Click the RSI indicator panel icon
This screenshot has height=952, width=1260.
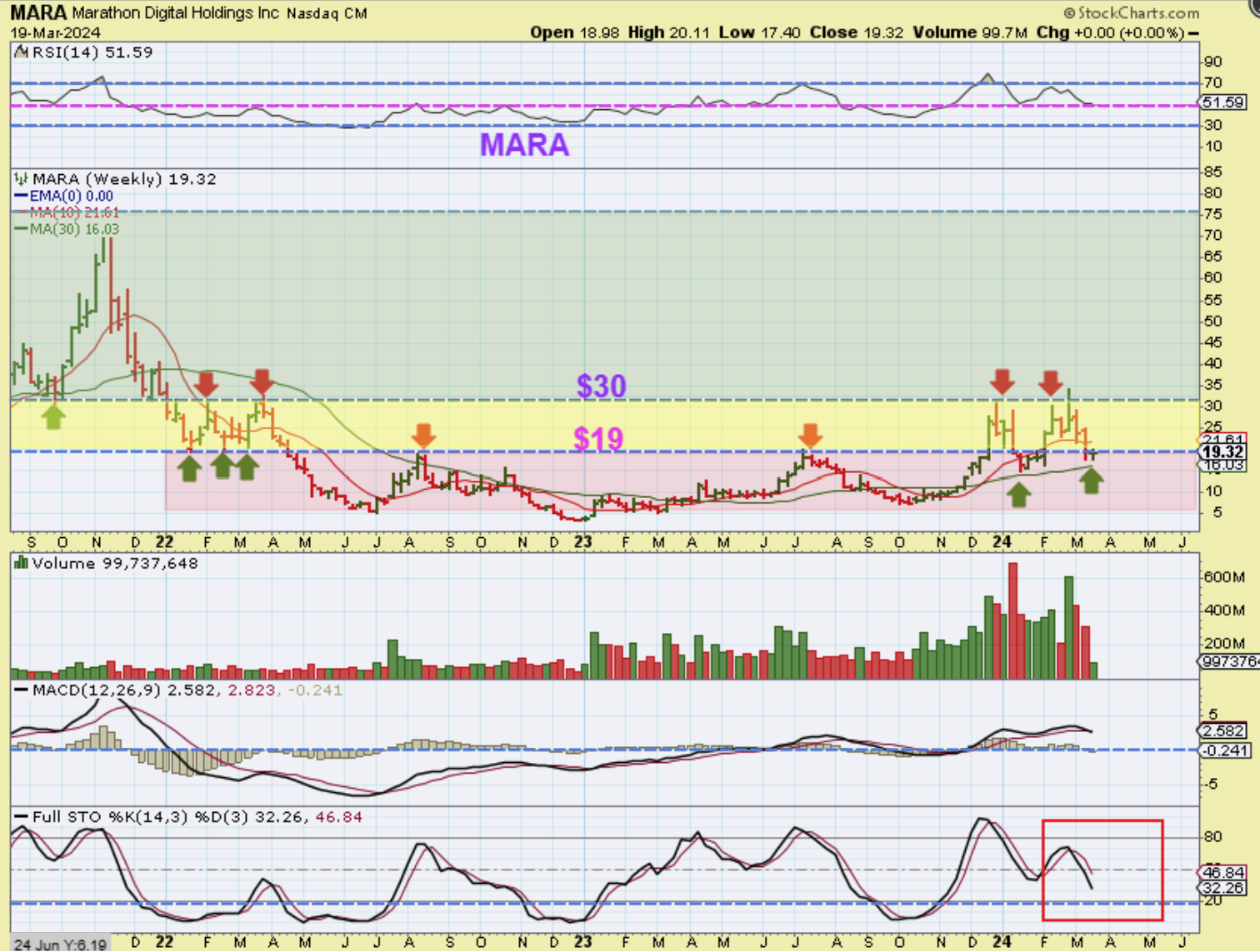click(x=21, y=52)
